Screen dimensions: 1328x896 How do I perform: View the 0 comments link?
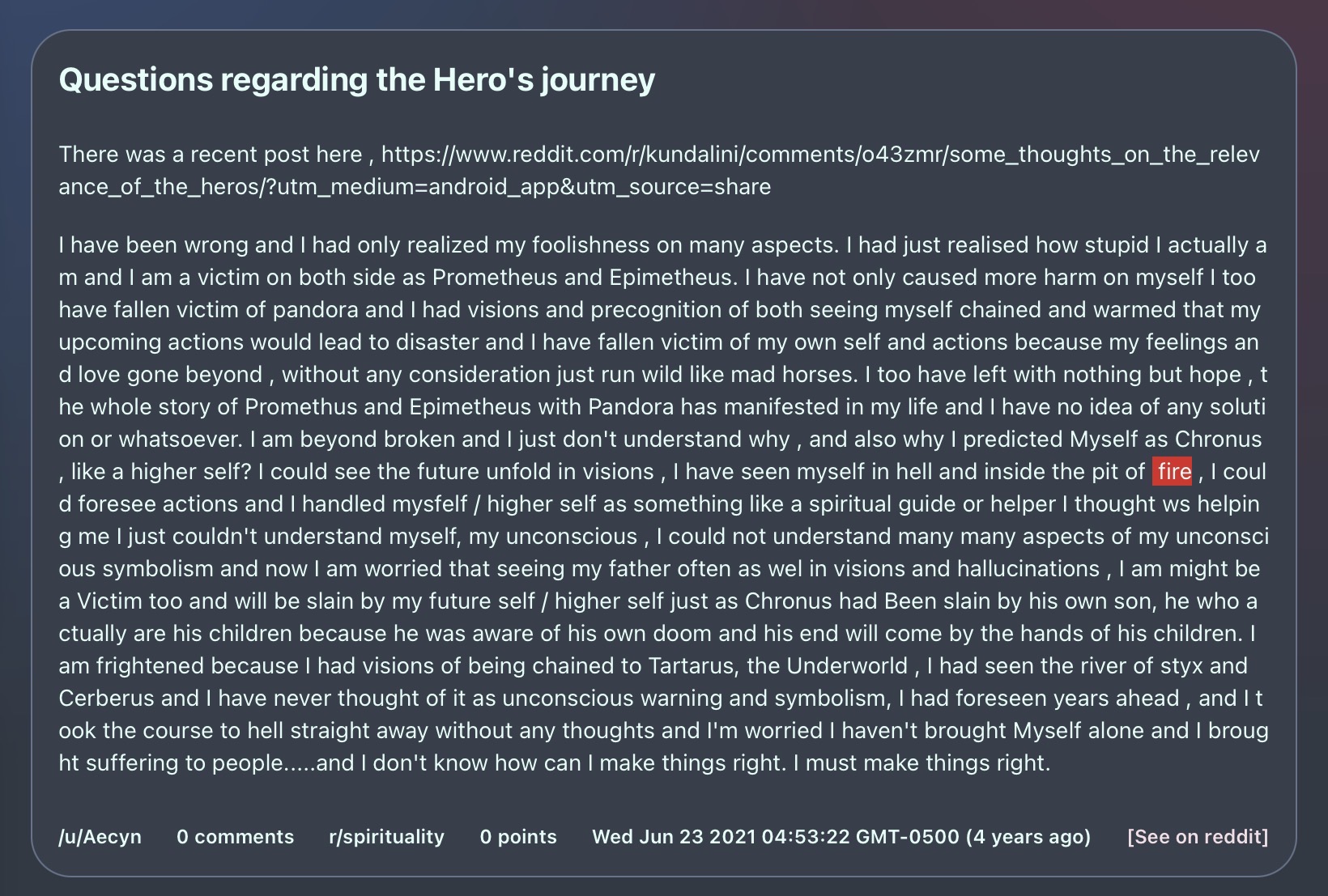(235, 836)
